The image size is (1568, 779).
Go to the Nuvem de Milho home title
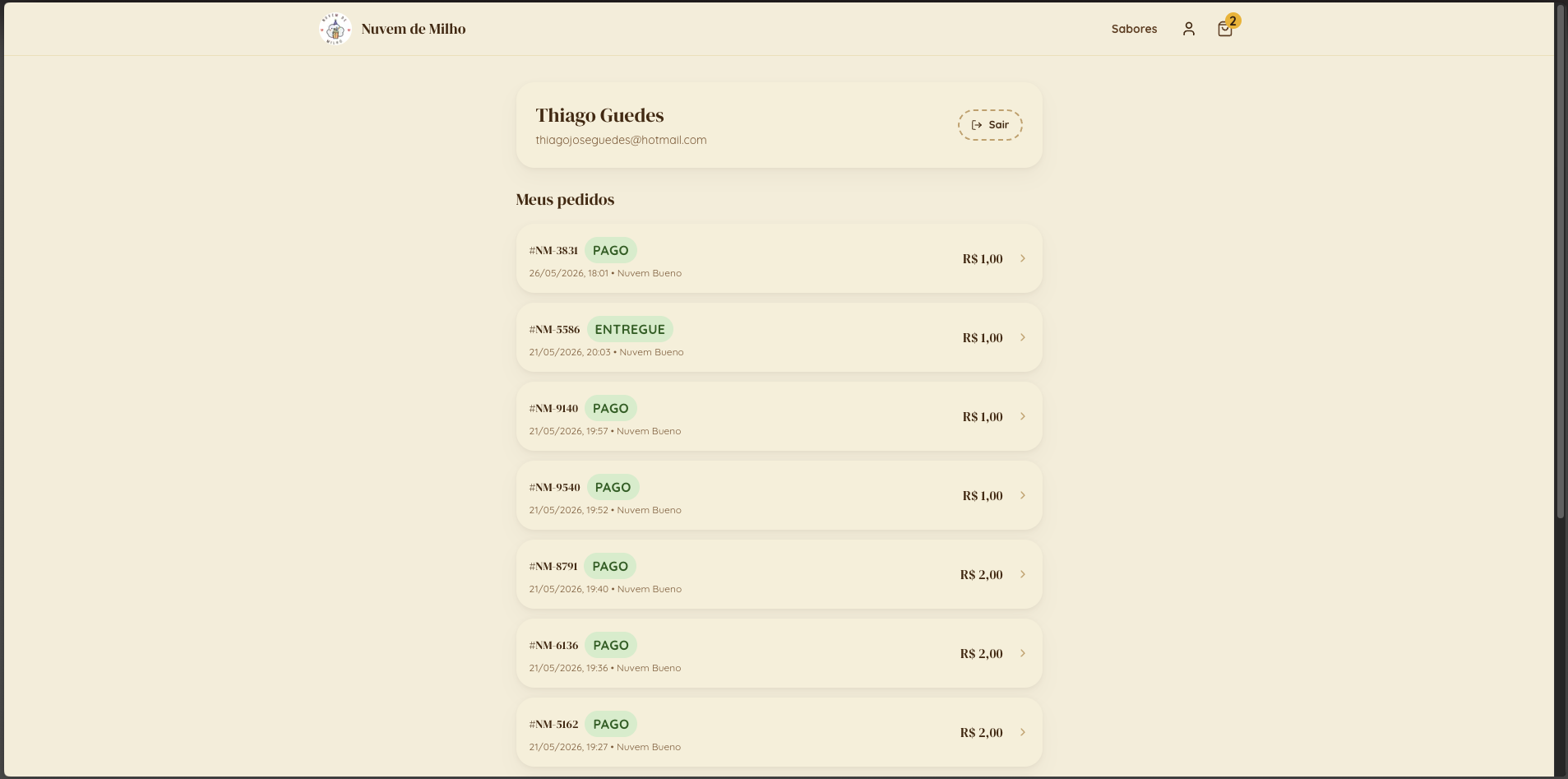(x=413, y=29)
